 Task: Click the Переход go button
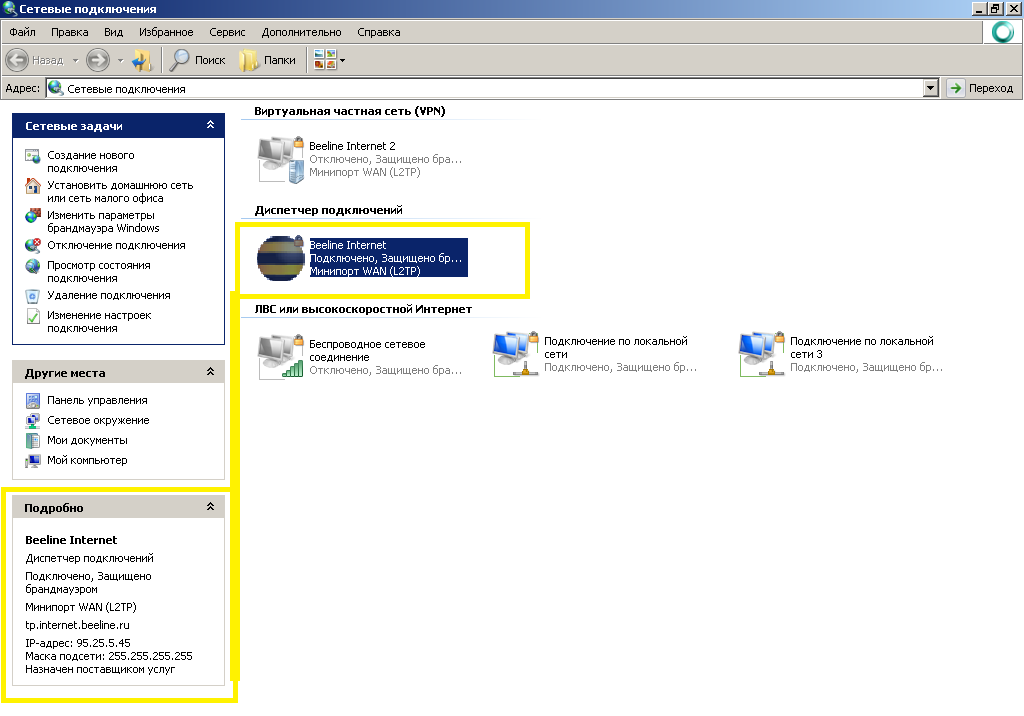(x=982, y=88)
